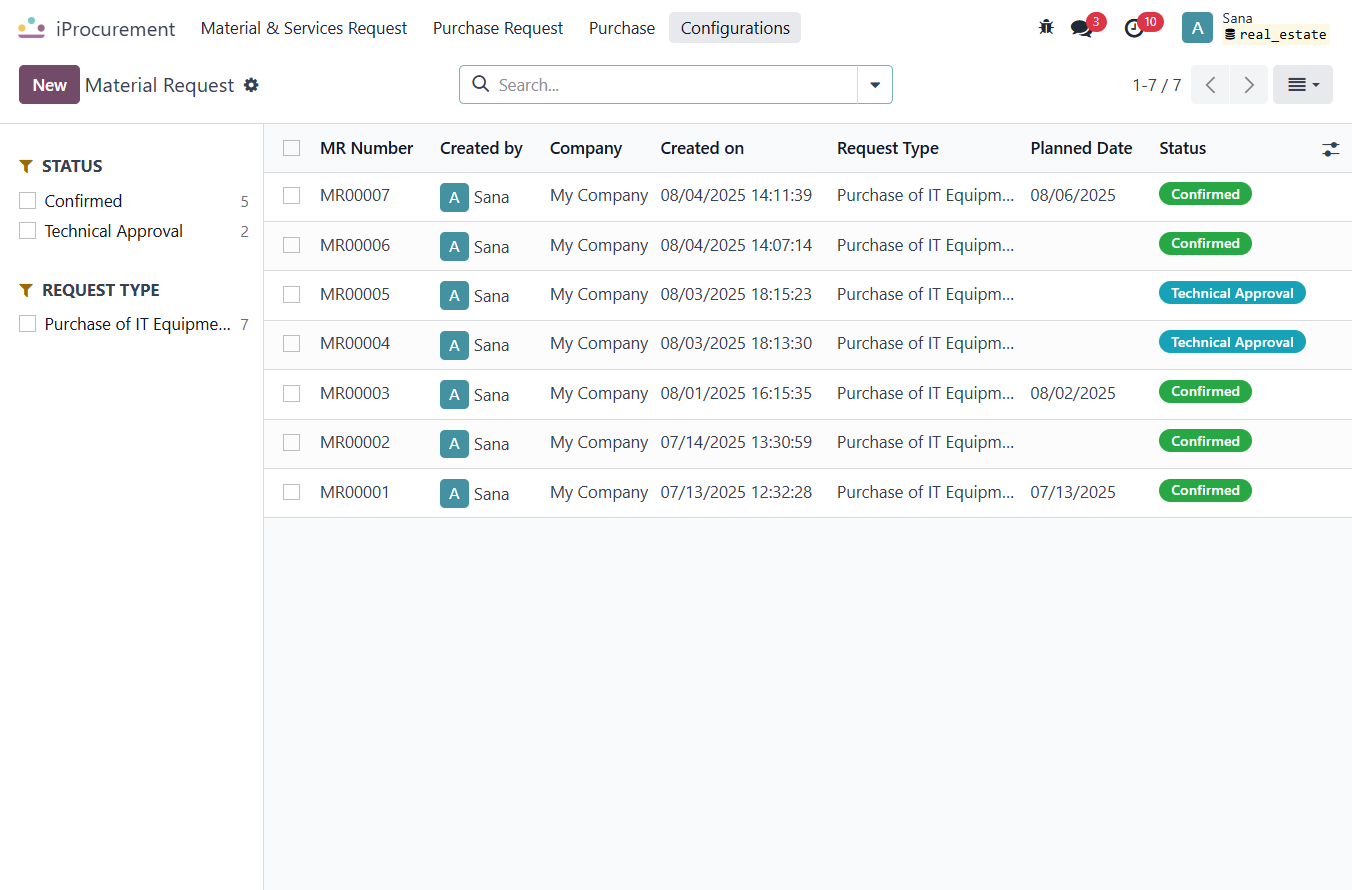Click the magnifying glass search icon
This screenshot has height=890, width=1352.
[x=480, y=84]
